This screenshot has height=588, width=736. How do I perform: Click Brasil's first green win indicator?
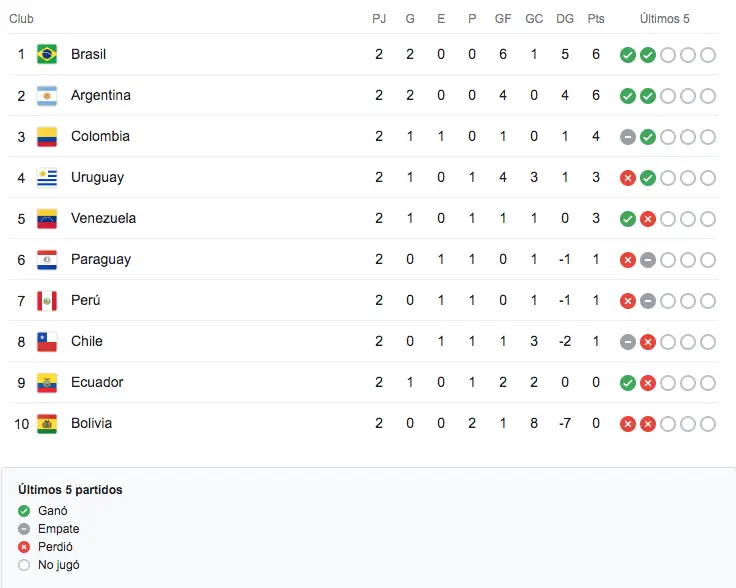pos(628,55)
